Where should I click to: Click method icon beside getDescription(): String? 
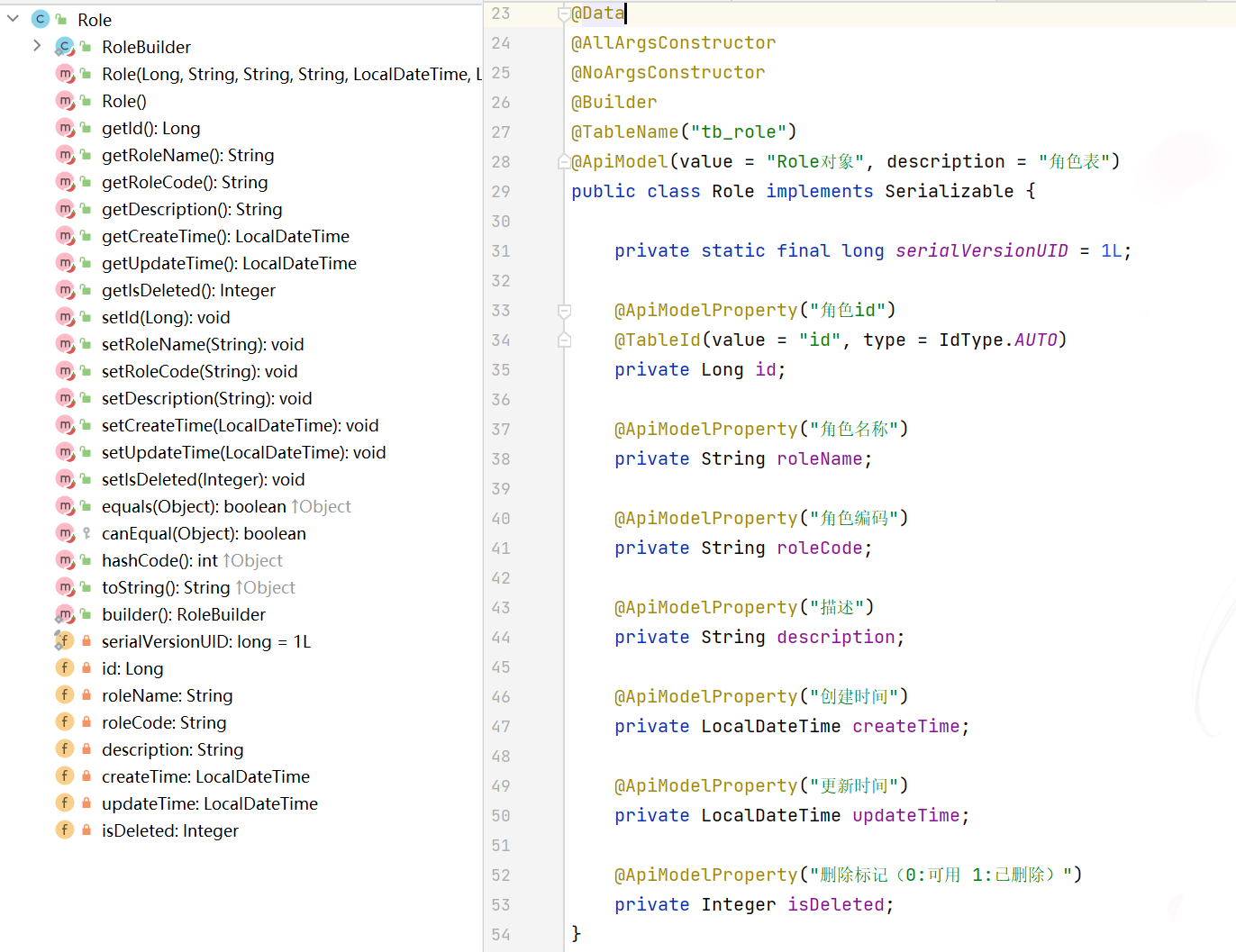click(65, 209)
